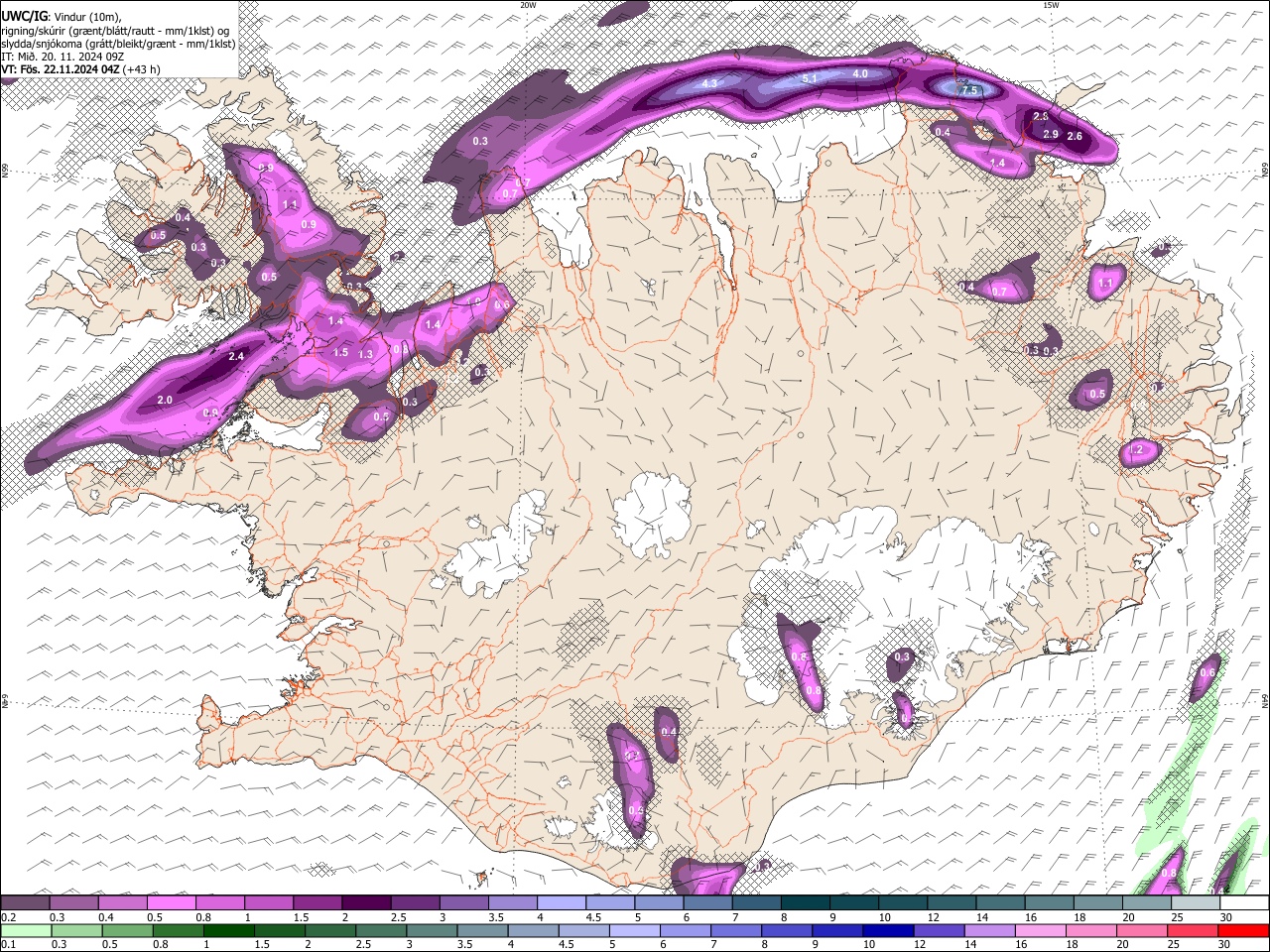Click the '4.3' precipitation value label
The height and width of the screenshot is (952, 1270).
coord(708,84)
